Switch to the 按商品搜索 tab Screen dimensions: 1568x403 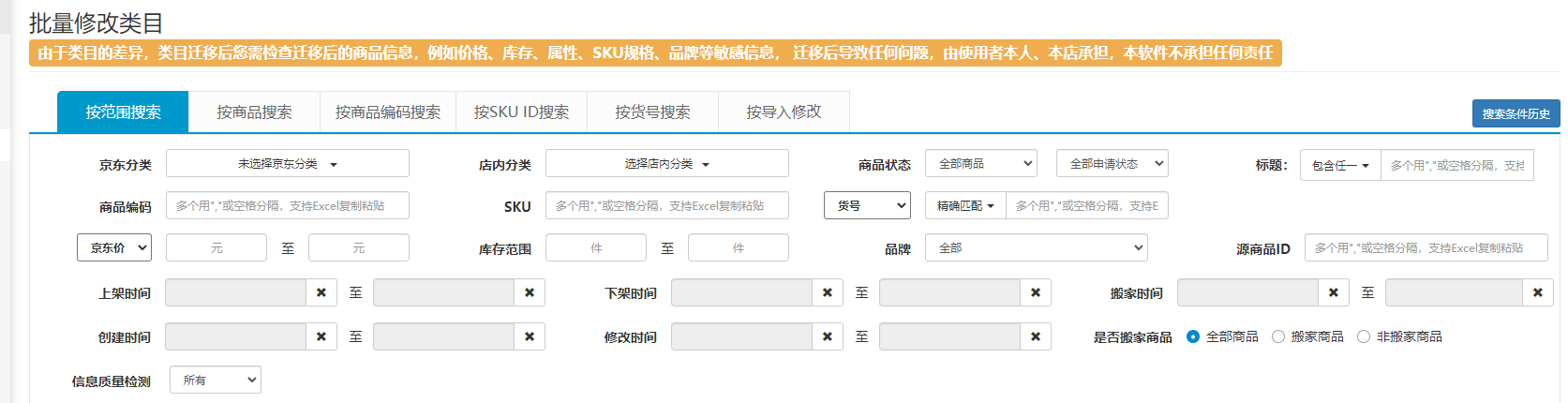254,112
